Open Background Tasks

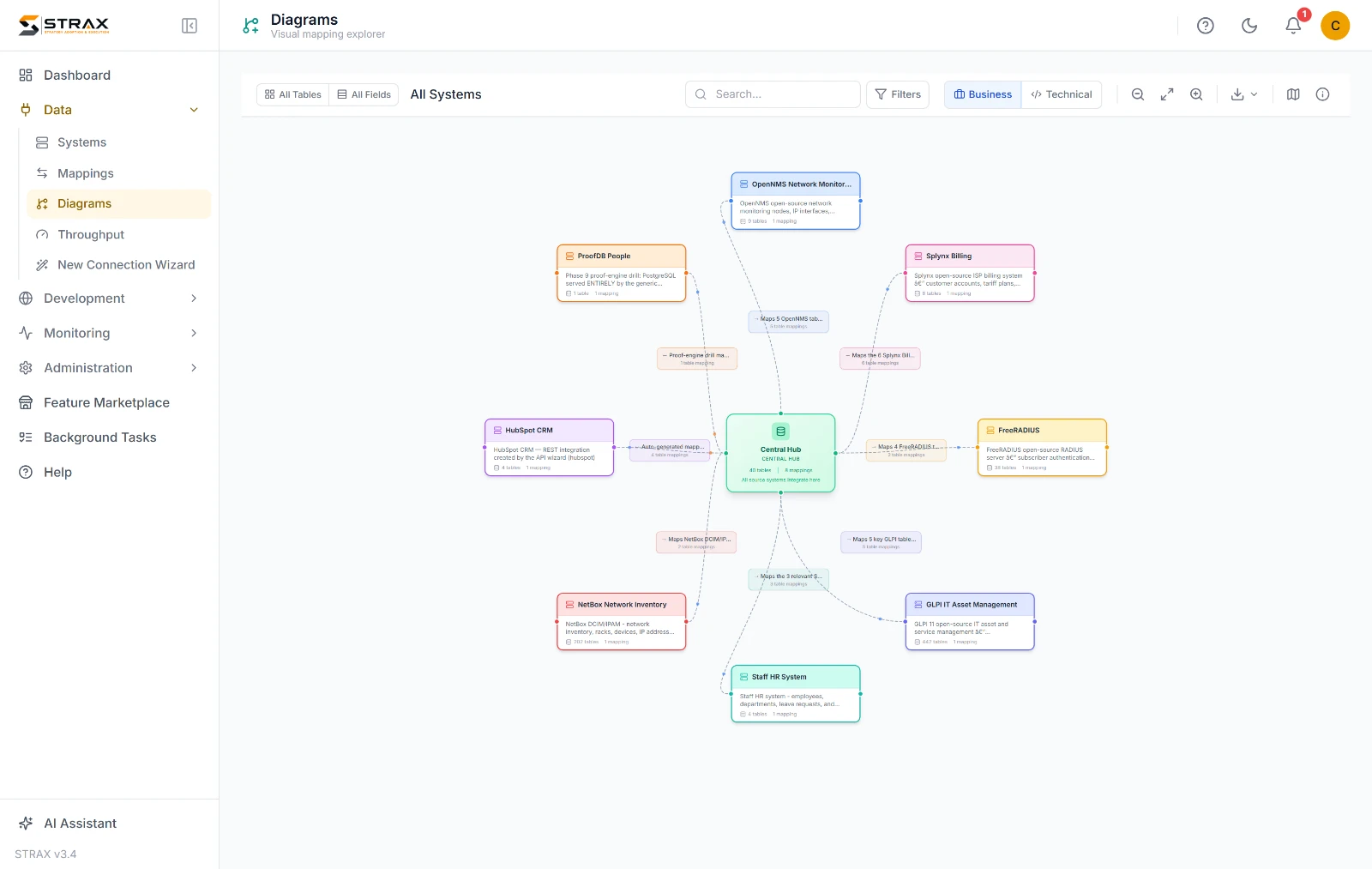(x=110, y=438)
